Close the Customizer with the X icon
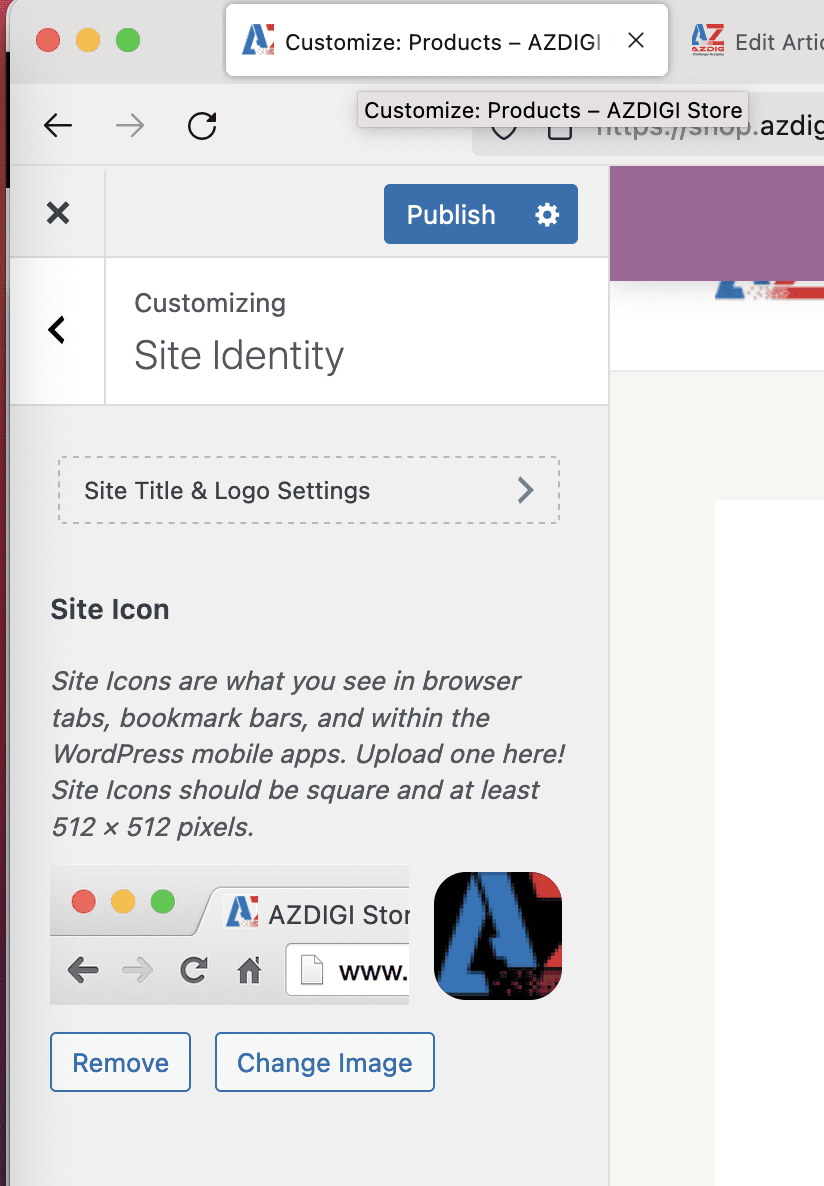Image resolution: width=824 pixels, height=1186 pixels. pos(57,212)
